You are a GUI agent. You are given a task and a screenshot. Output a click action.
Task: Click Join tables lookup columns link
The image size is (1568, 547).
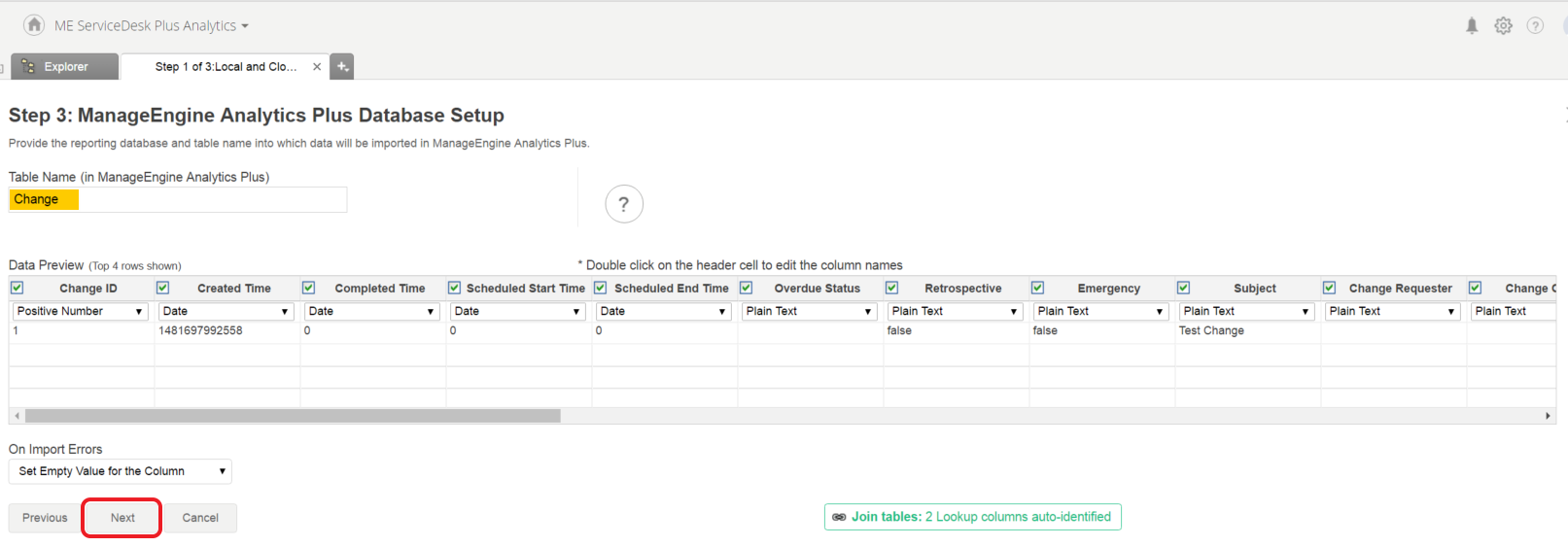(972, 517)
